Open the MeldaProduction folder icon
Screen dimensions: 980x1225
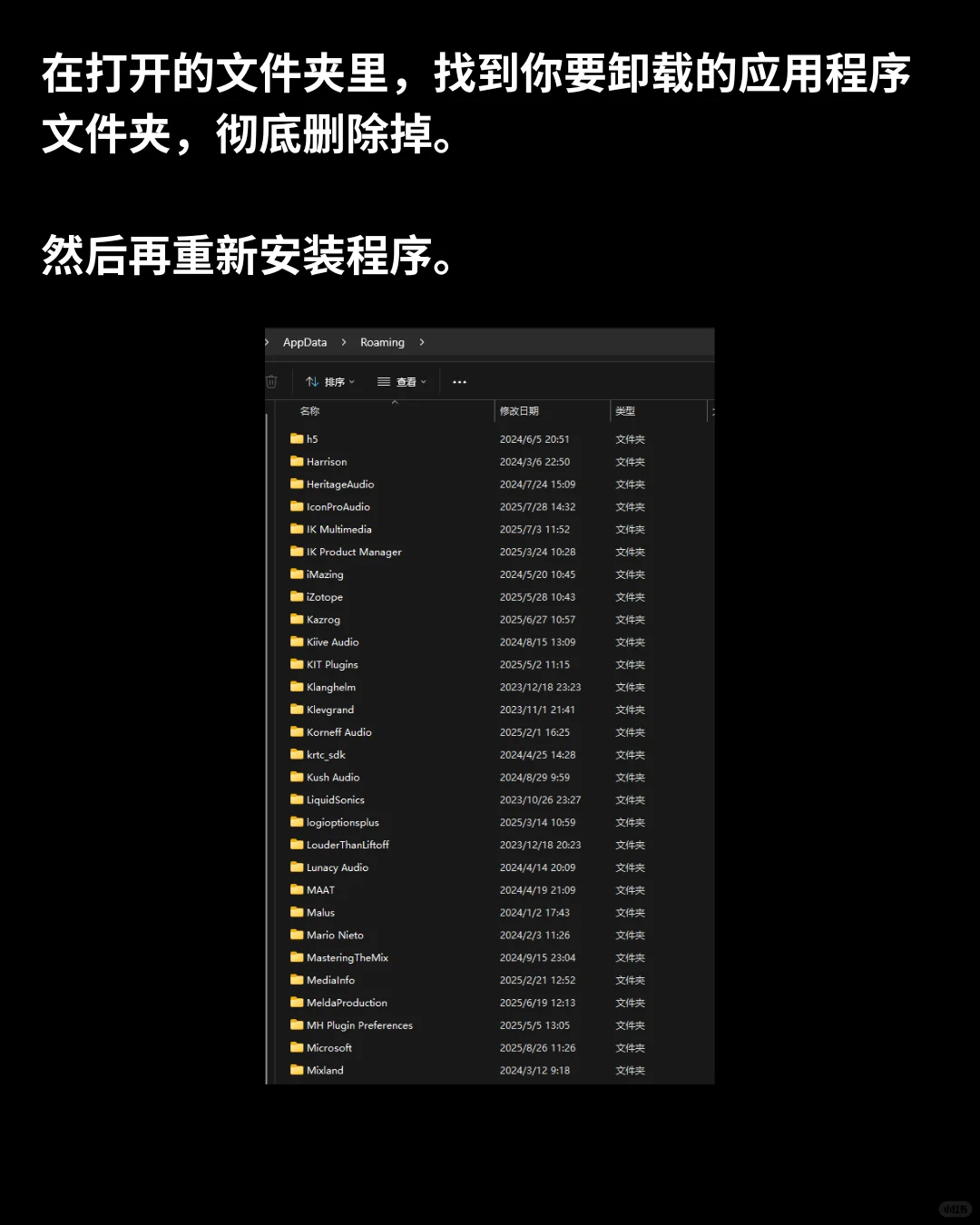[x=299, y=1003]
